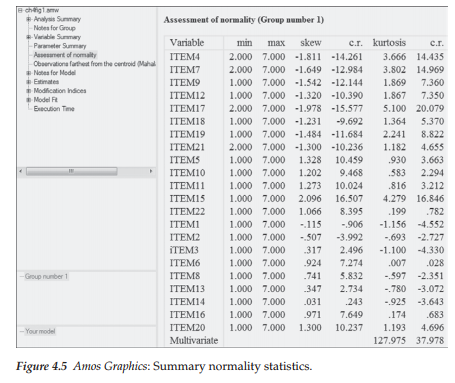The image size is (455, 383).
Task: Open Parameter Summary in the tree
Action: 60,46
